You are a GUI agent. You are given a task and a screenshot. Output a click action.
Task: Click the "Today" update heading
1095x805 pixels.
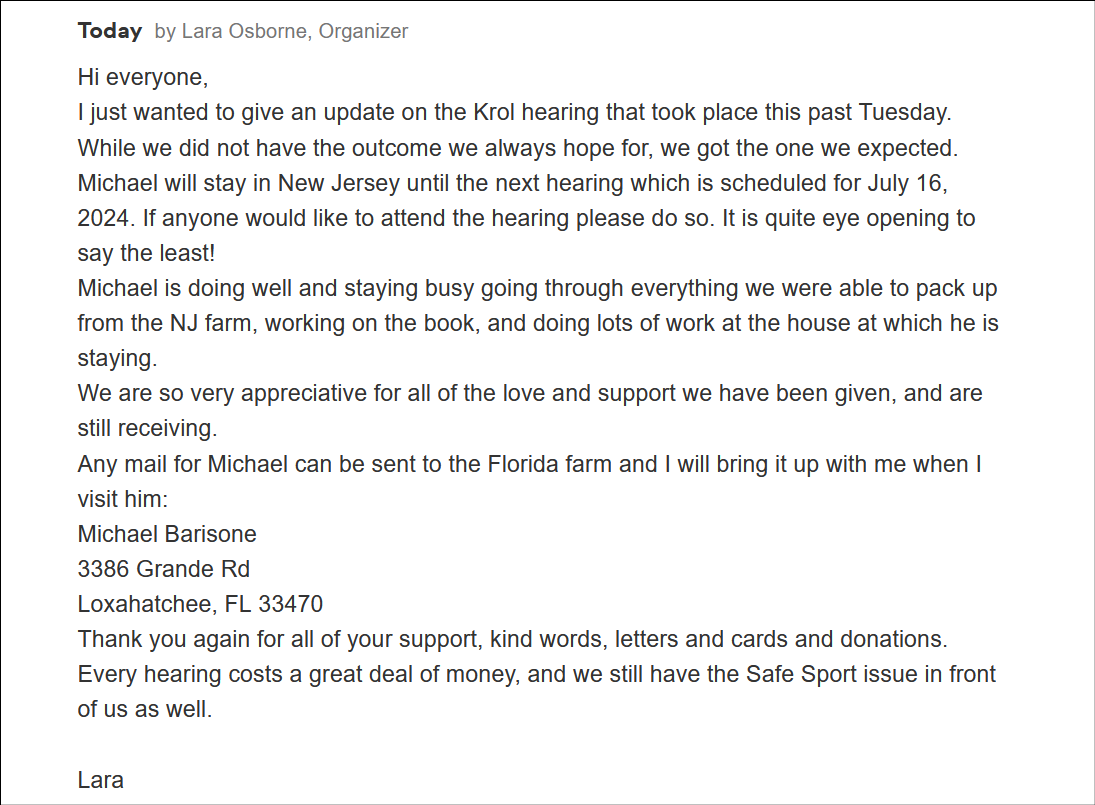tap(110, 31)
